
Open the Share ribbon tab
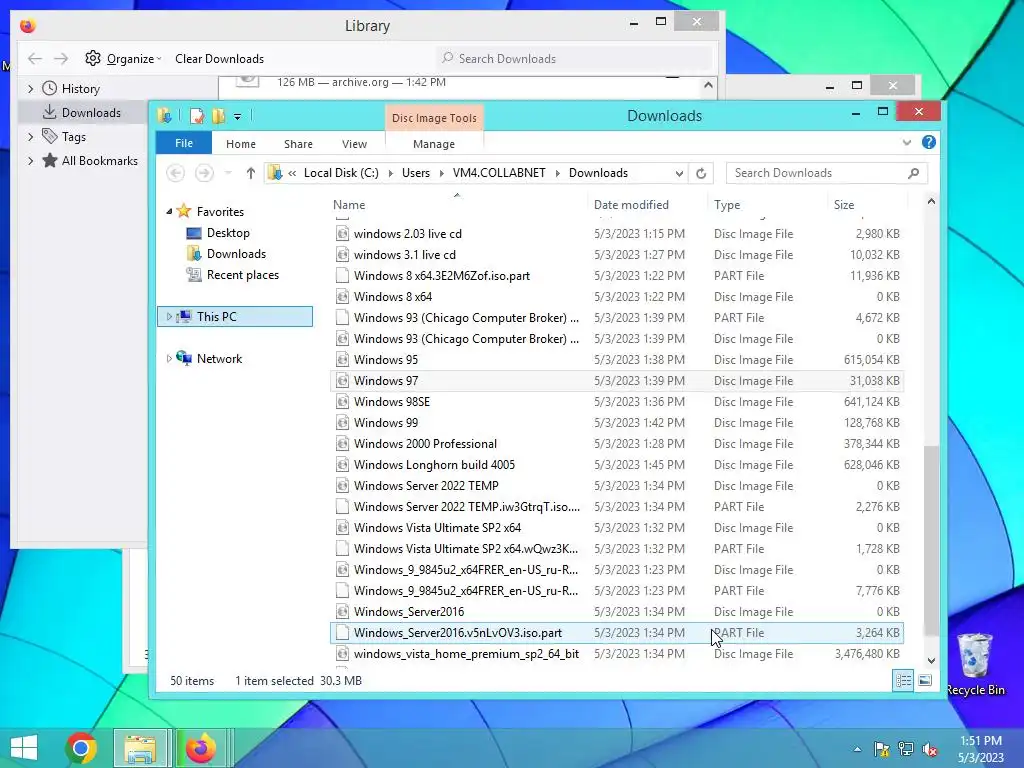pyautogui.click(x=298, y=144)
